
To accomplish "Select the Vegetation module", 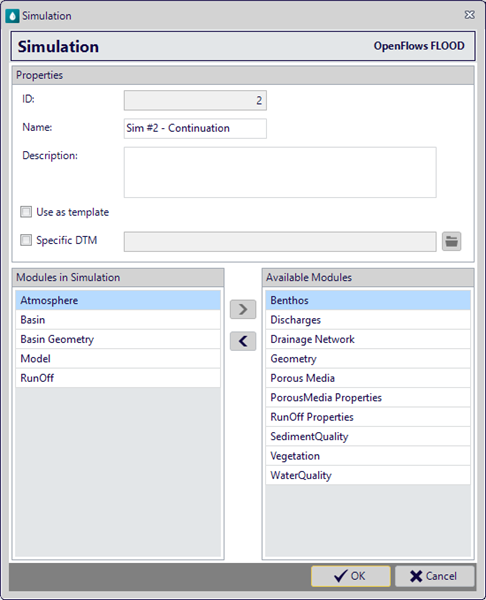I will coord(368,456).
